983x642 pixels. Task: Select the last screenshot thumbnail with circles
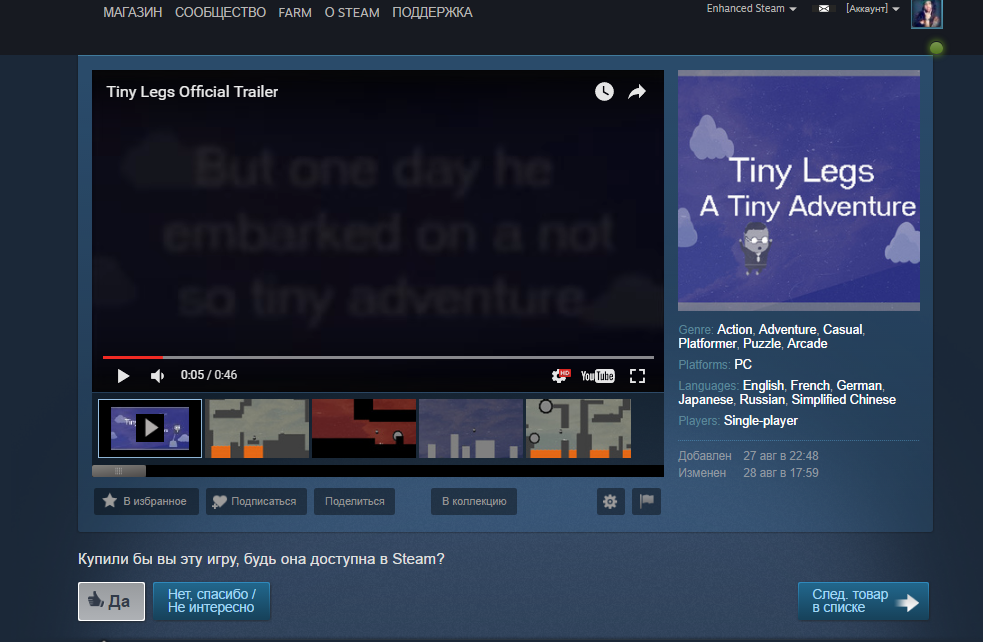[578, 428]
